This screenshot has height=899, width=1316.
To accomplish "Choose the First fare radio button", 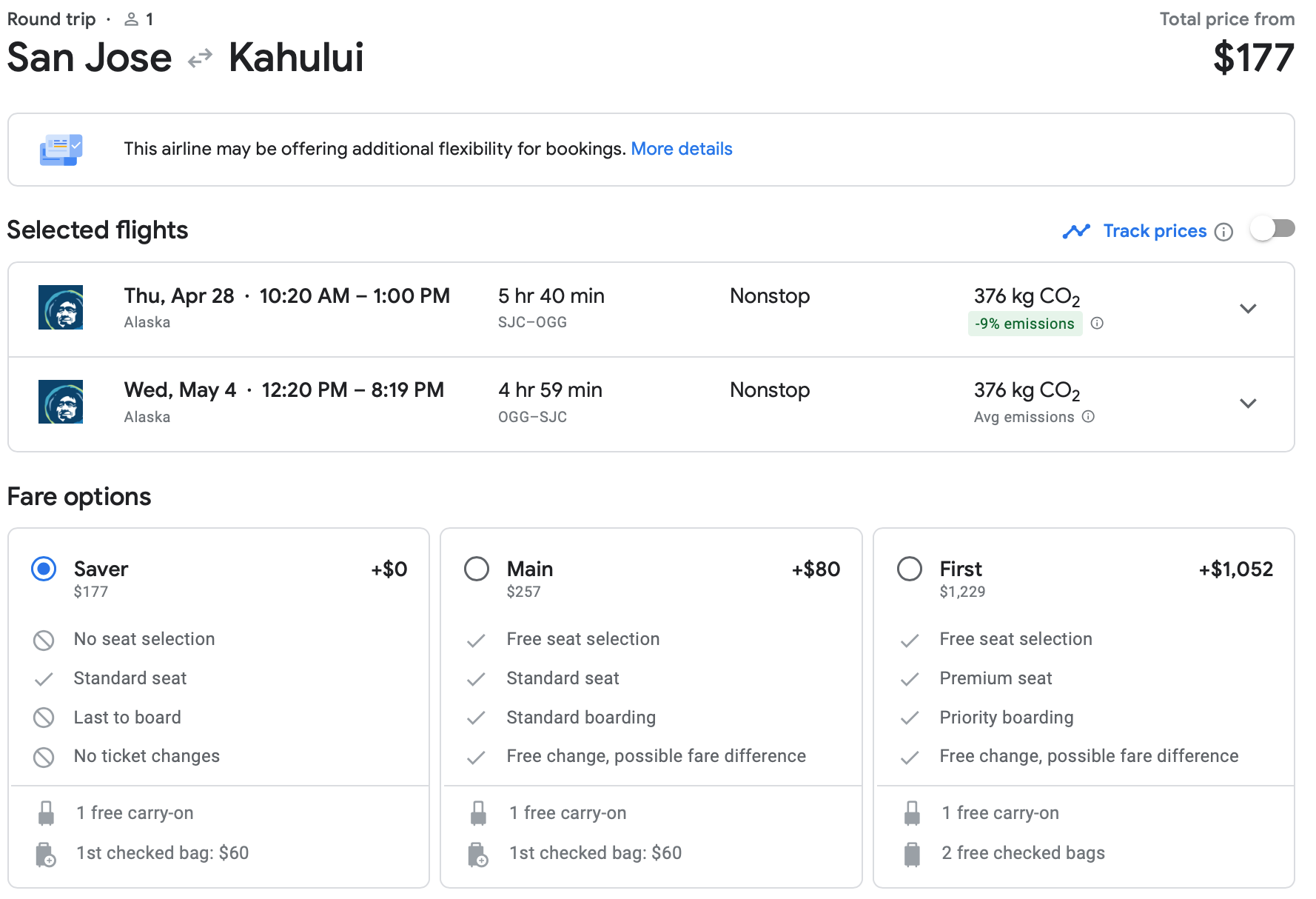I will pyautogui.click(x=909, y=569).
